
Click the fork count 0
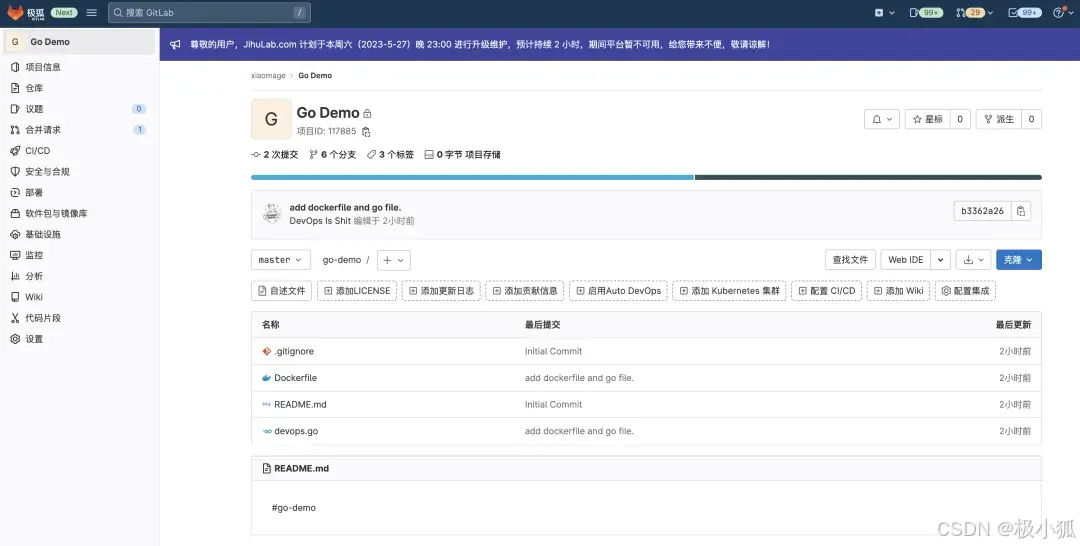coord(1031,119)
